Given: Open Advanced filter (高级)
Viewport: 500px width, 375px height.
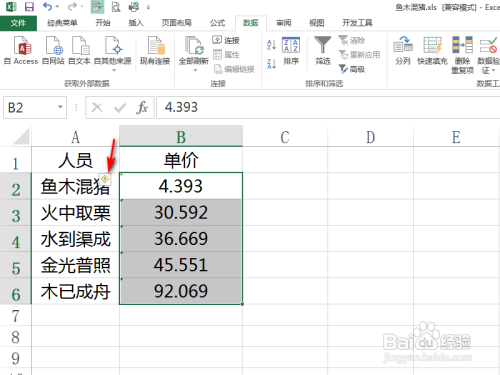Looking at the screenshot, I should [x=352, y=69].
